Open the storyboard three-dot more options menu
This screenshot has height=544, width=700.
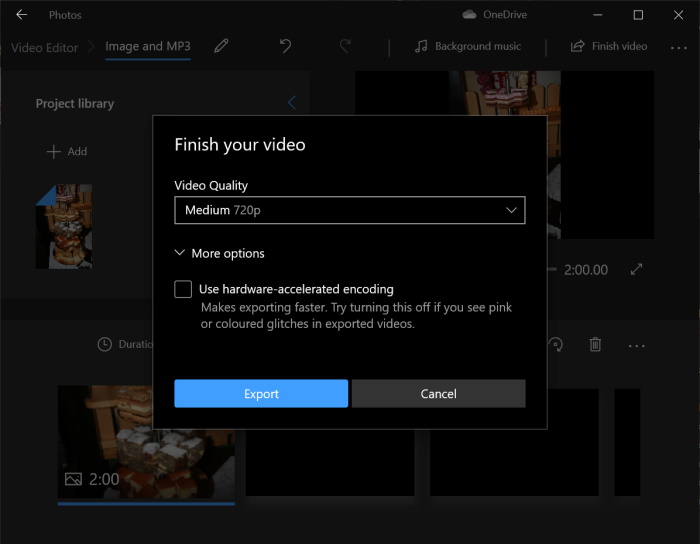(637, 345)
